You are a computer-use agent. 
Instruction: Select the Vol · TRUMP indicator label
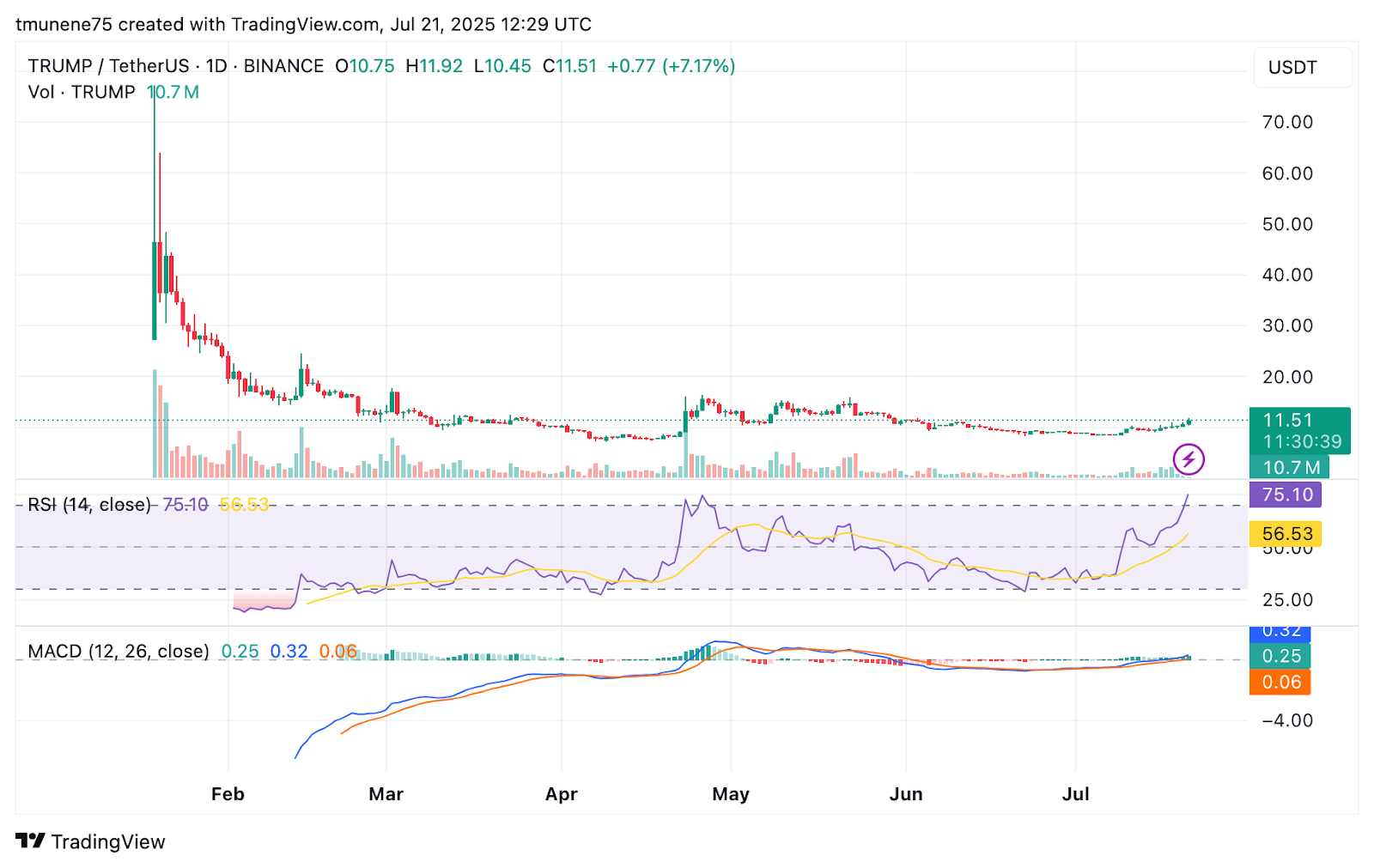[x=82, y=92]
